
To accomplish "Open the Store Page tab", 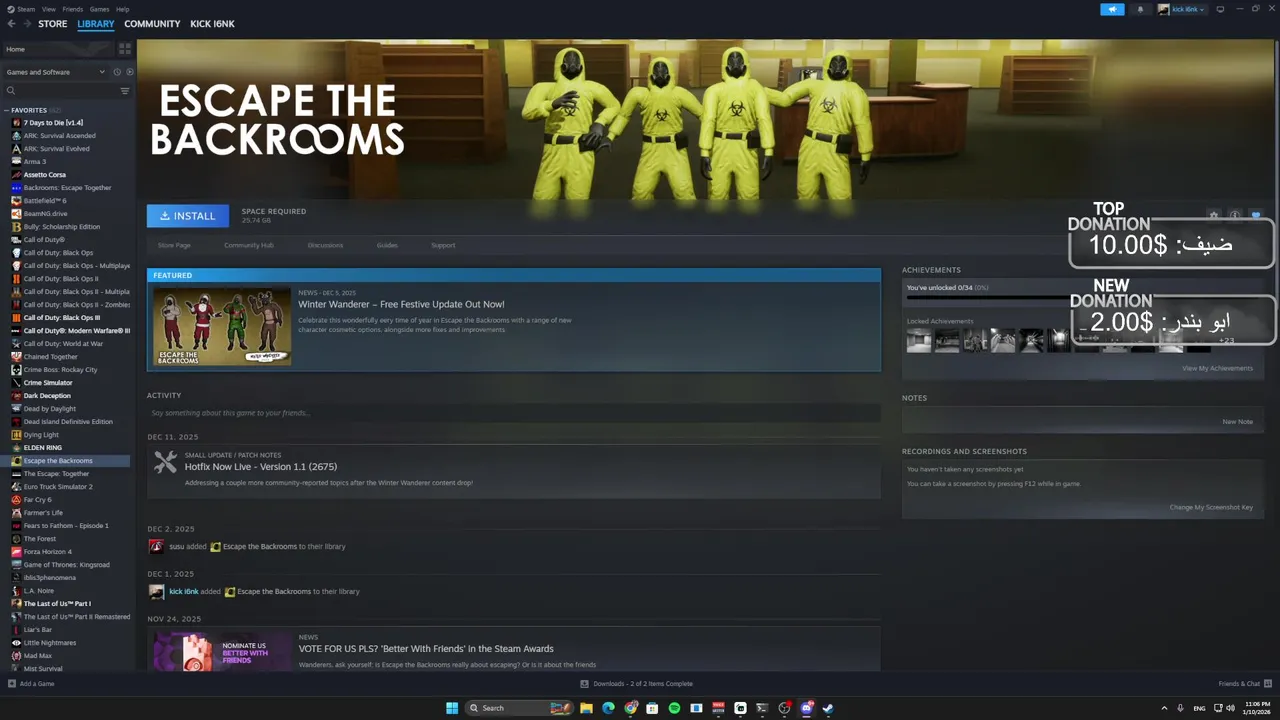I will 174,245.
